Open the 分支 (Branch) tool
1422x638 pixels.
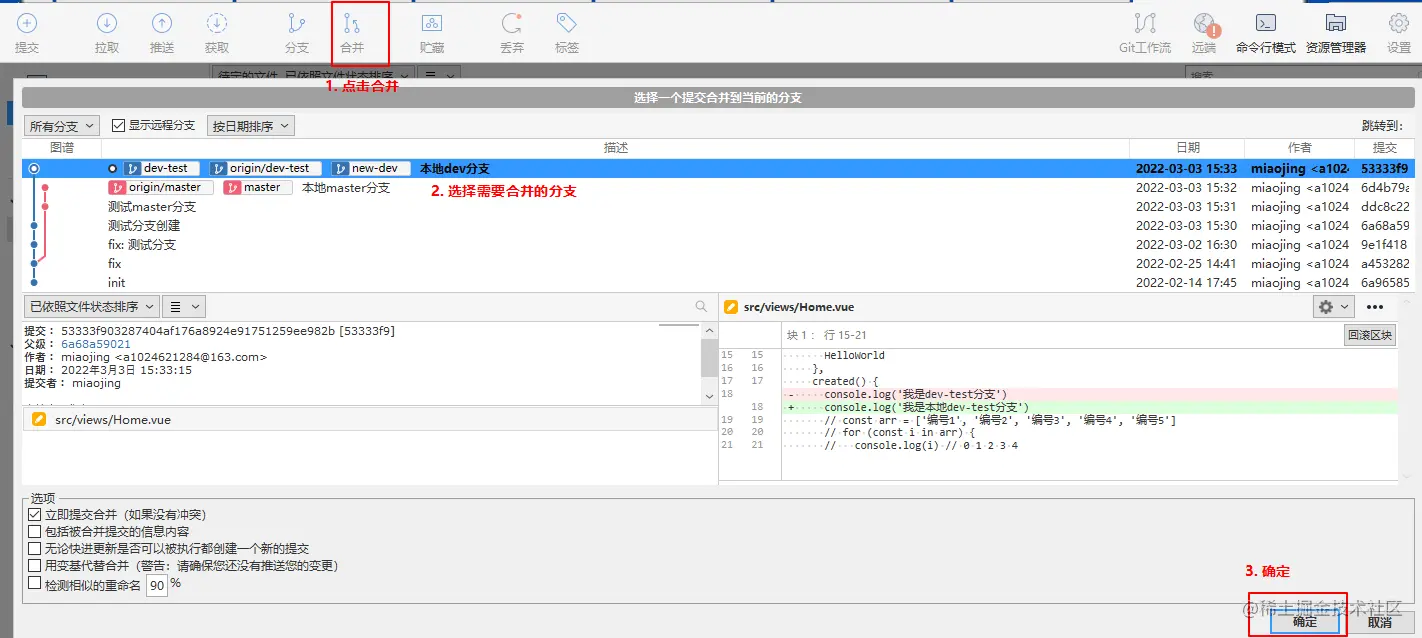[297, 32]
